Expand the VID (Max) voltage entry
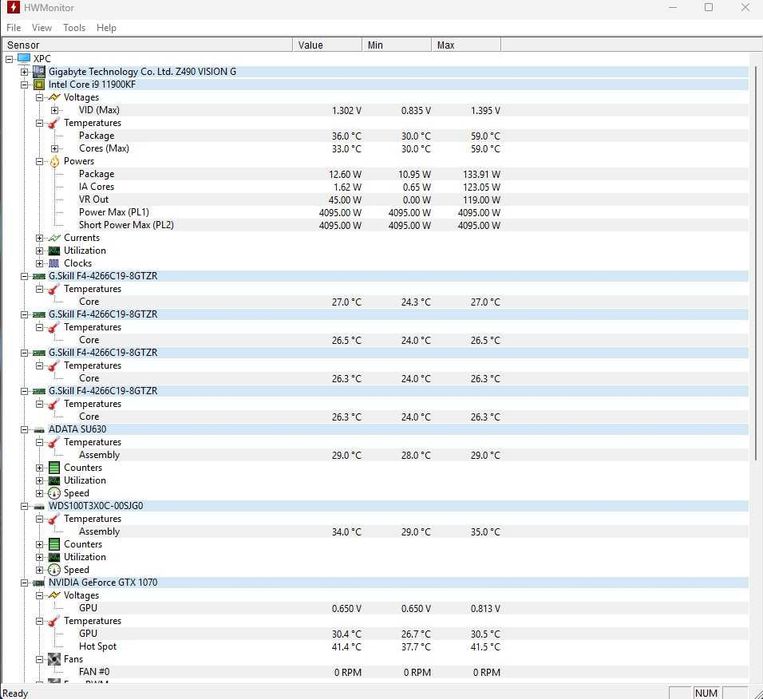The width and height of the screenshot is (763, 699). coord(55,110)
